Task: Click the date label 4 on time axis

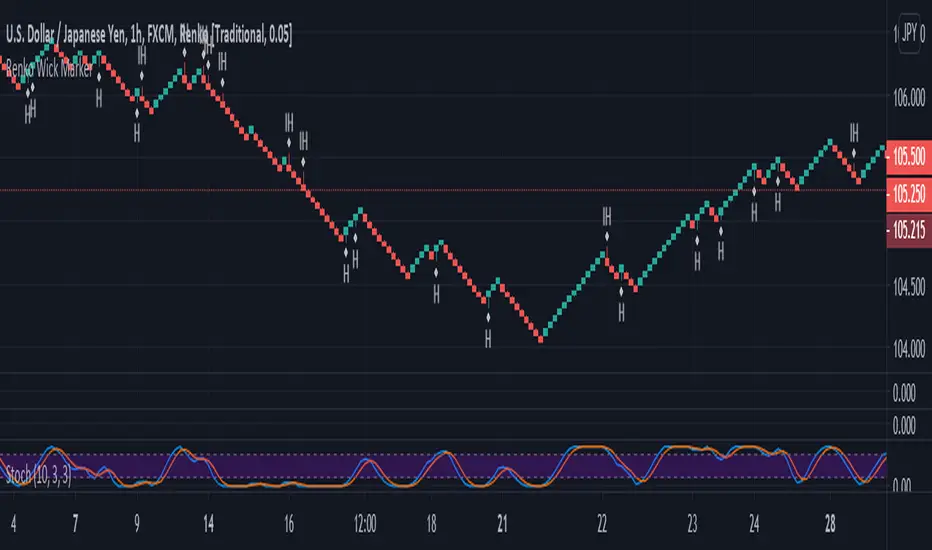Action: [14, 524]
